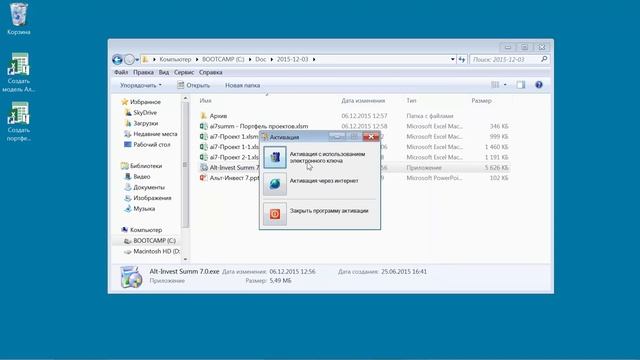Sort by the Тип column header
The image size is (640, 360).
[x=411, y=100]
